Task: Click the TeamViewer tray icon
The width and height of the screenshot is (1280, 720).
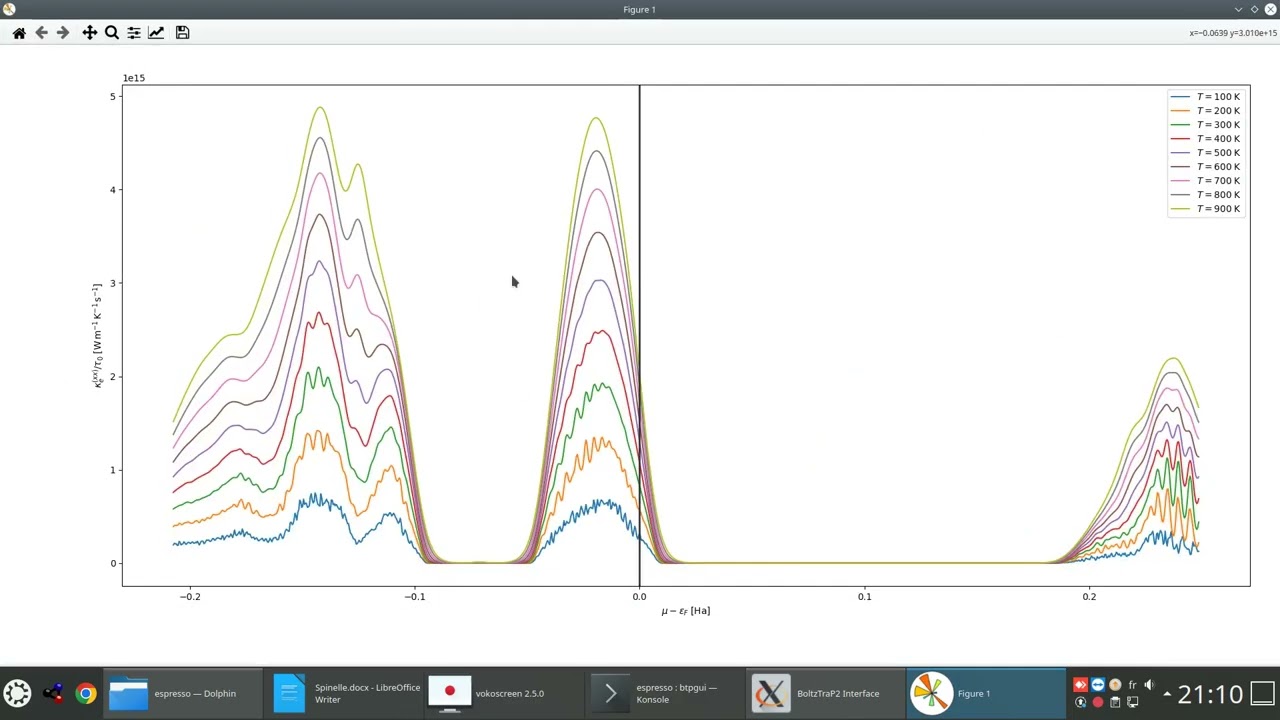Action: coord(1098,685)
